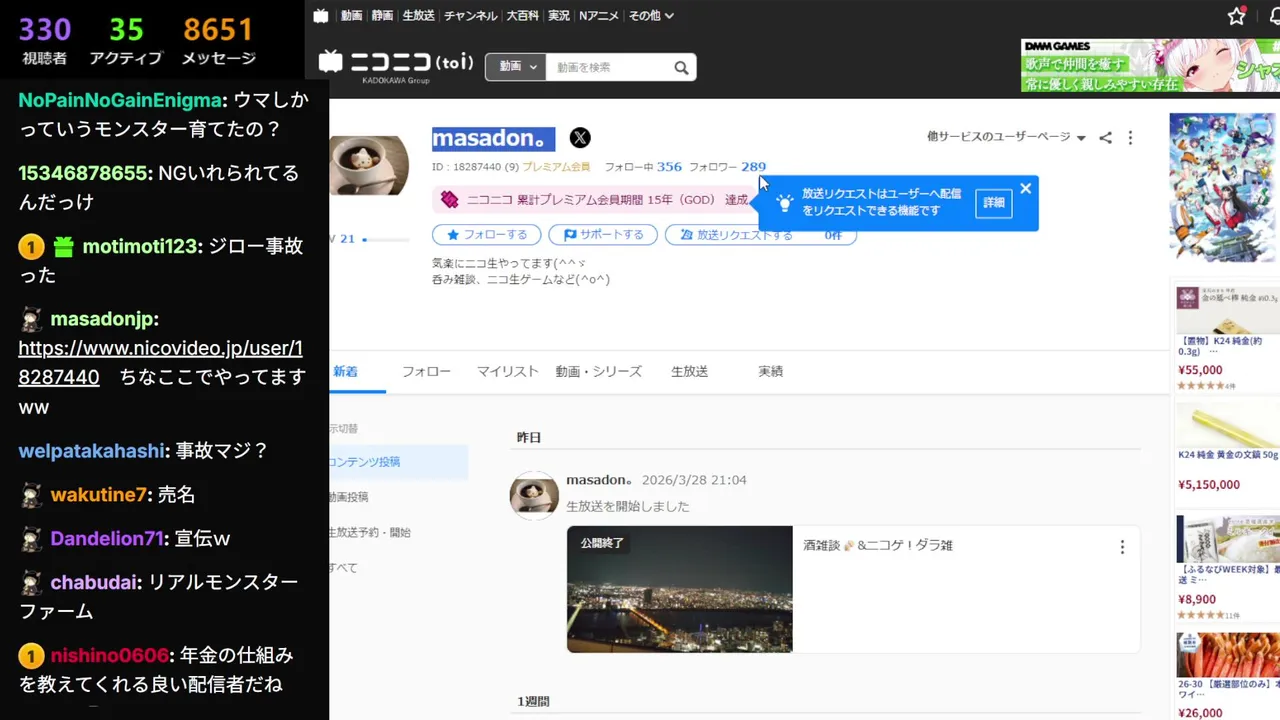
Task: Focus the 動画を検索 search field
Action: coord(608,67)
